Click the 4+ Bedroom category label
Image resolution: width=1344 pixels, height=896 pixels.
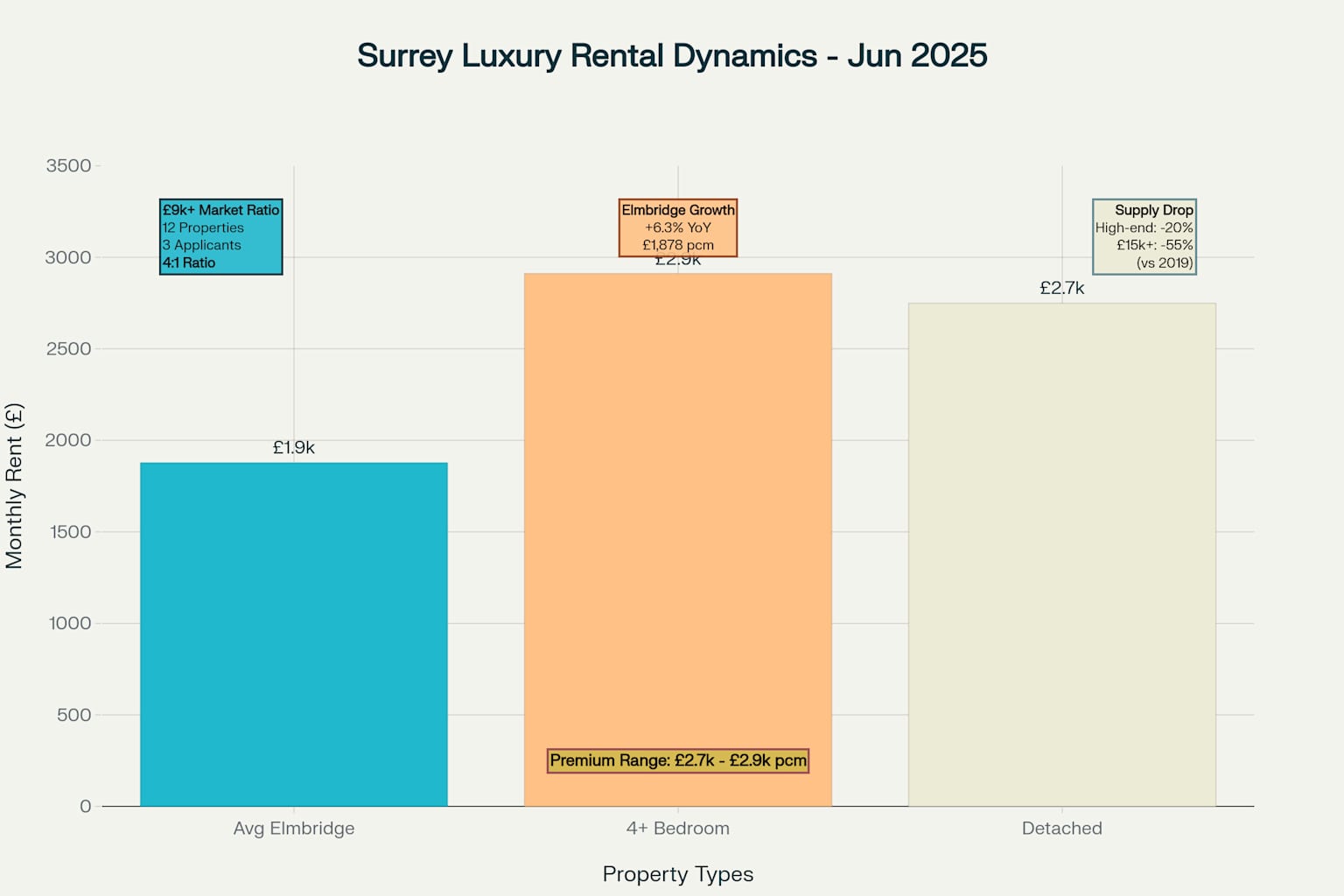click(678, 828)
